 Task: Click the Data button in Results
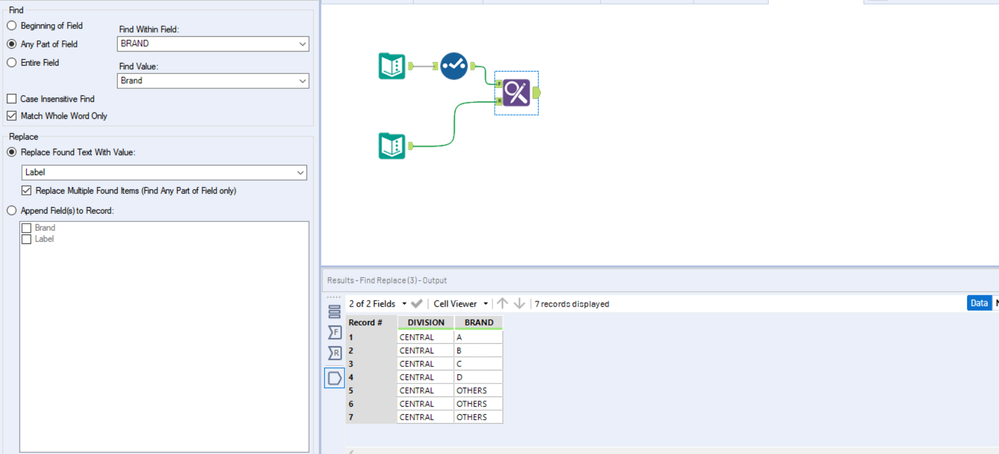click(979, 304)
